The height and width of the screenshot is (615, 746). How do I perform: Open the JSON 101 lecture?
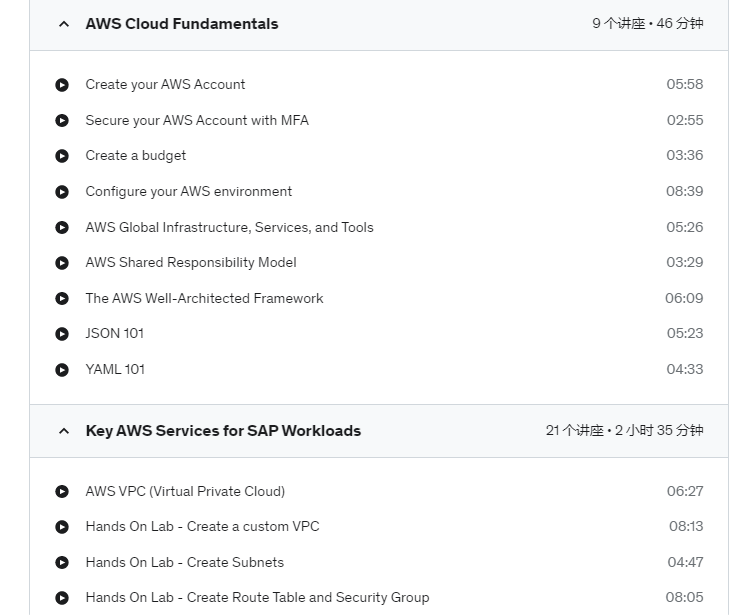point(114,333)
